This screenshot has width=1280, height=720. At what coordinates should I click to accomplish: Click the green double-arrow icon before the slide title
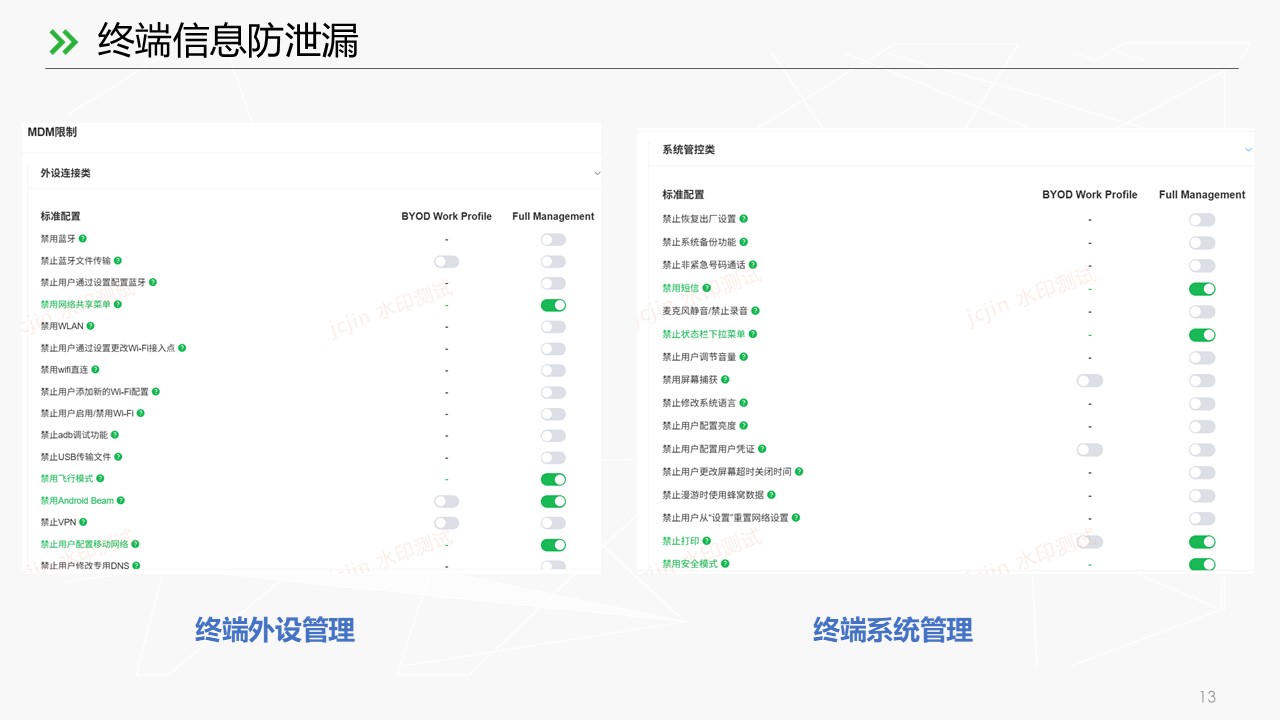click(63, 42)
